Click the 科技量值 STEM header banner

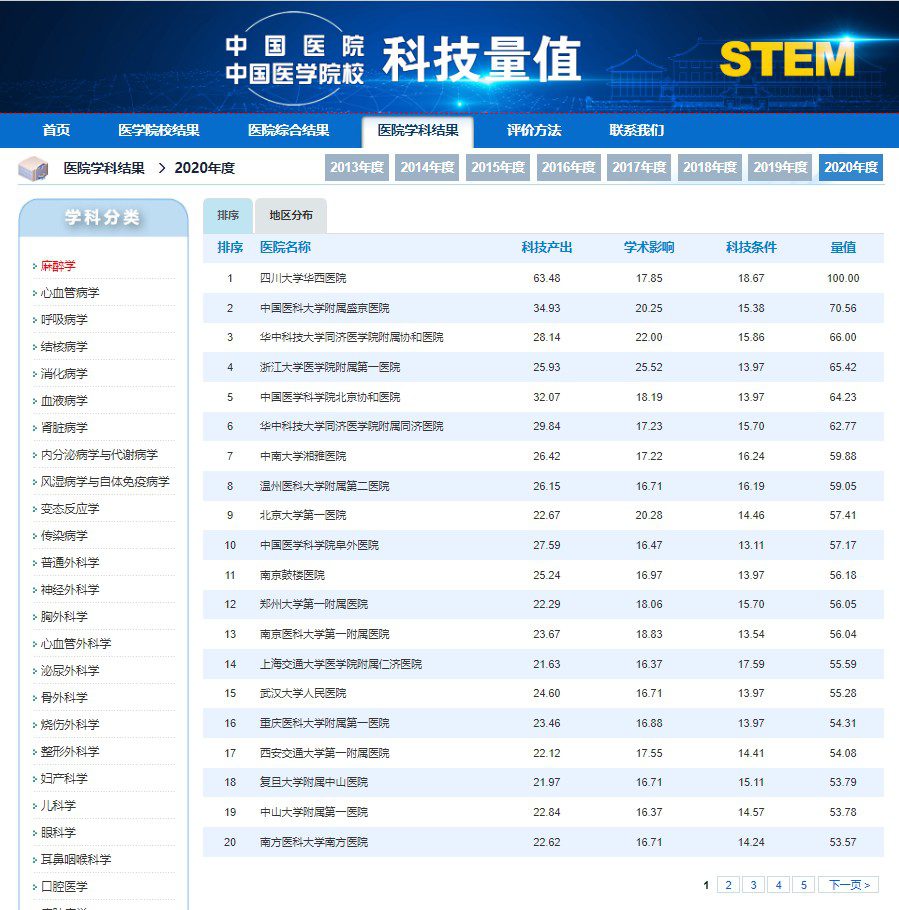(x=449, y=57)
